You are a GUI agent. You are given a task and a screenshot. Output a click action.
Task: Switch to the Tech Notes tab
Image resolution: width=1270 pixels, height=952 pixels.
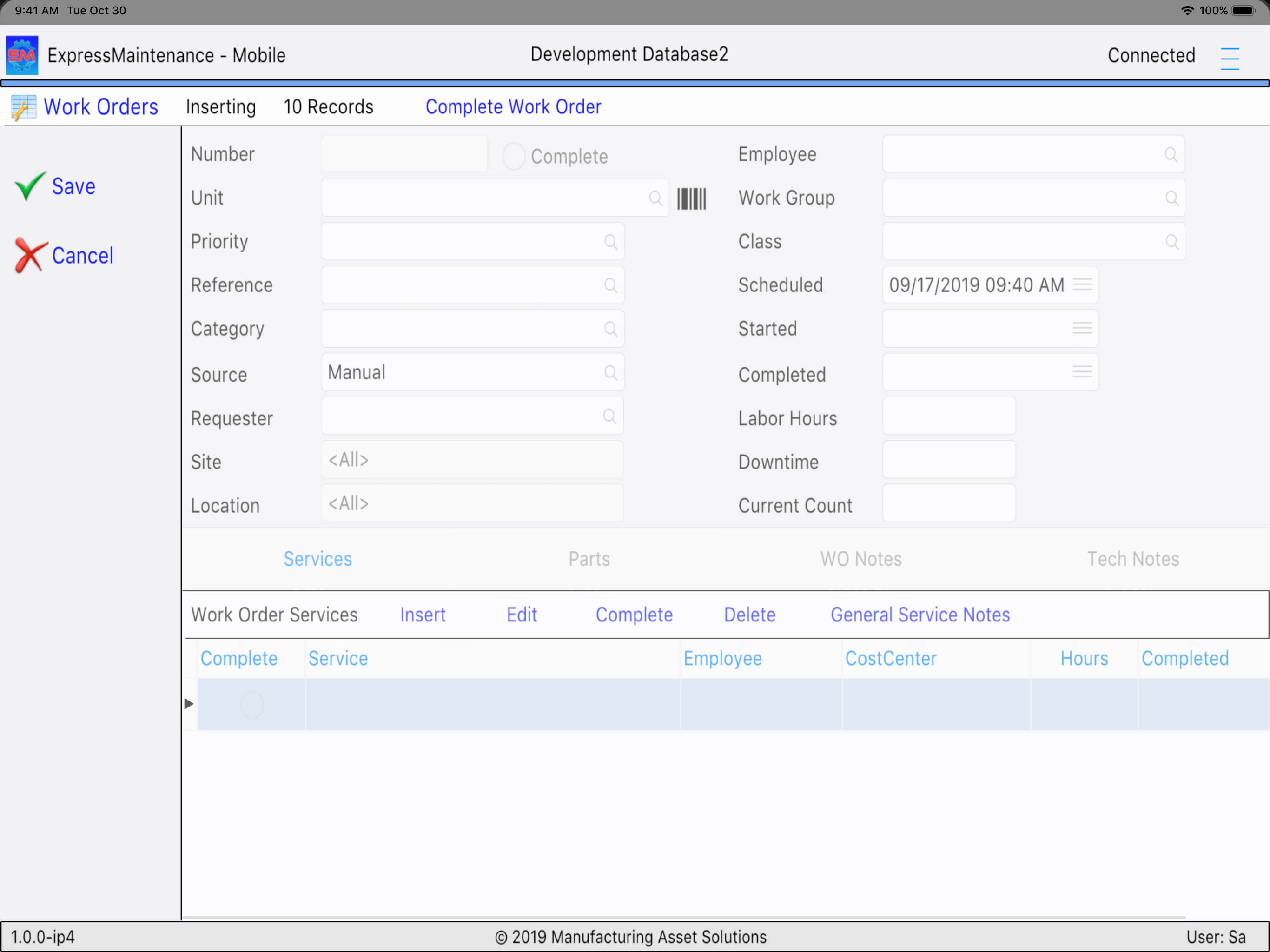[x=1133, y=559]
